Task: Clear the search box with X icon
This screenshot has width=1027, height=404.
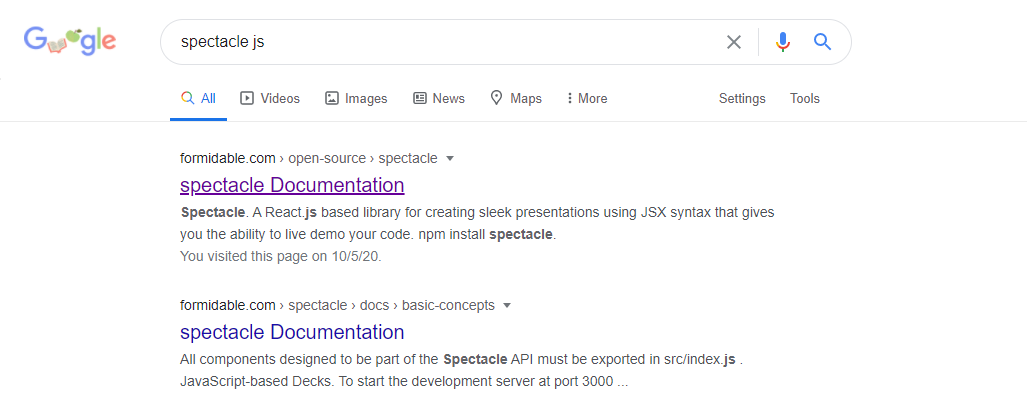Action: coord(734,43)
